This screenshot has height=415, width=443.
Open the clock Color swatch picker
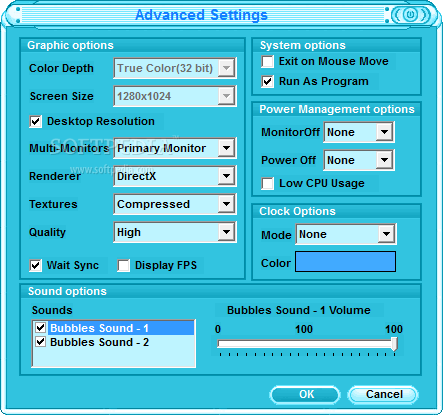pos(346,262)
